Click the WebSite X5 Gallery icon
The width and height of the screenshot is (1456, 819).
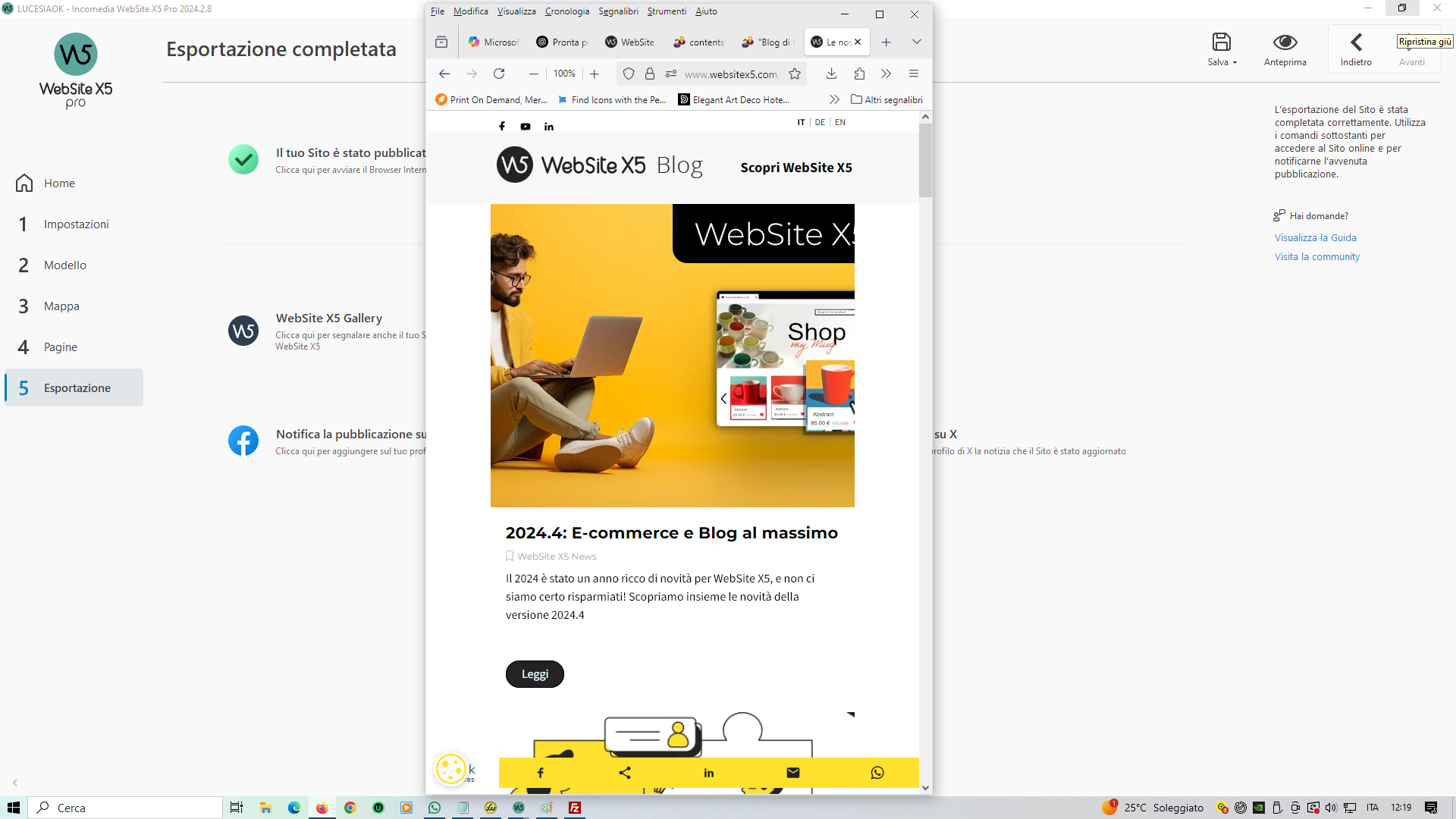[x=243, y=331]
